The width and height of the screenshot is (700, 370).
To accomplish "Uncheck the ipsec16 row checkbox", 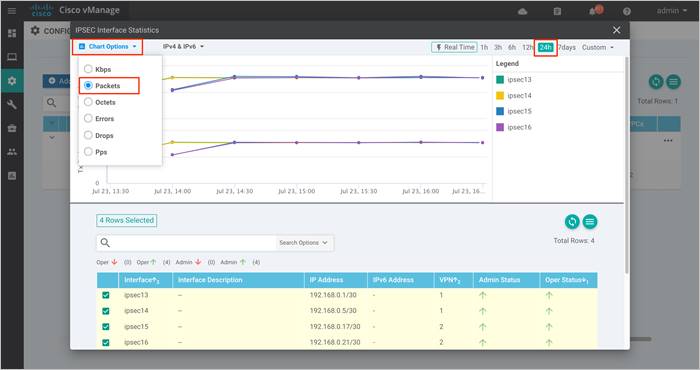I will (106, 343).
